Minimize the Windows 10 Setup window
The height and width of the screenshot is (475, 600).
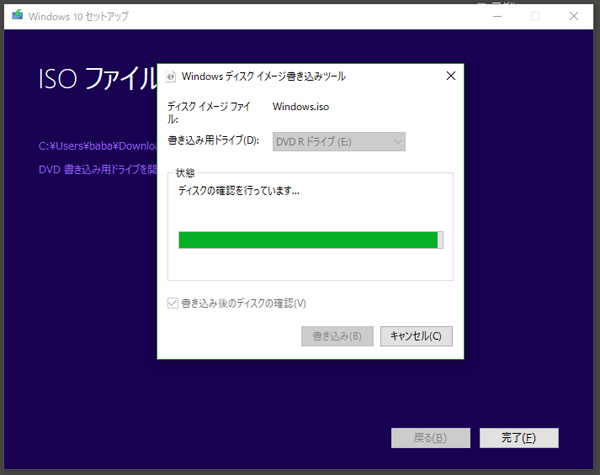497,16
